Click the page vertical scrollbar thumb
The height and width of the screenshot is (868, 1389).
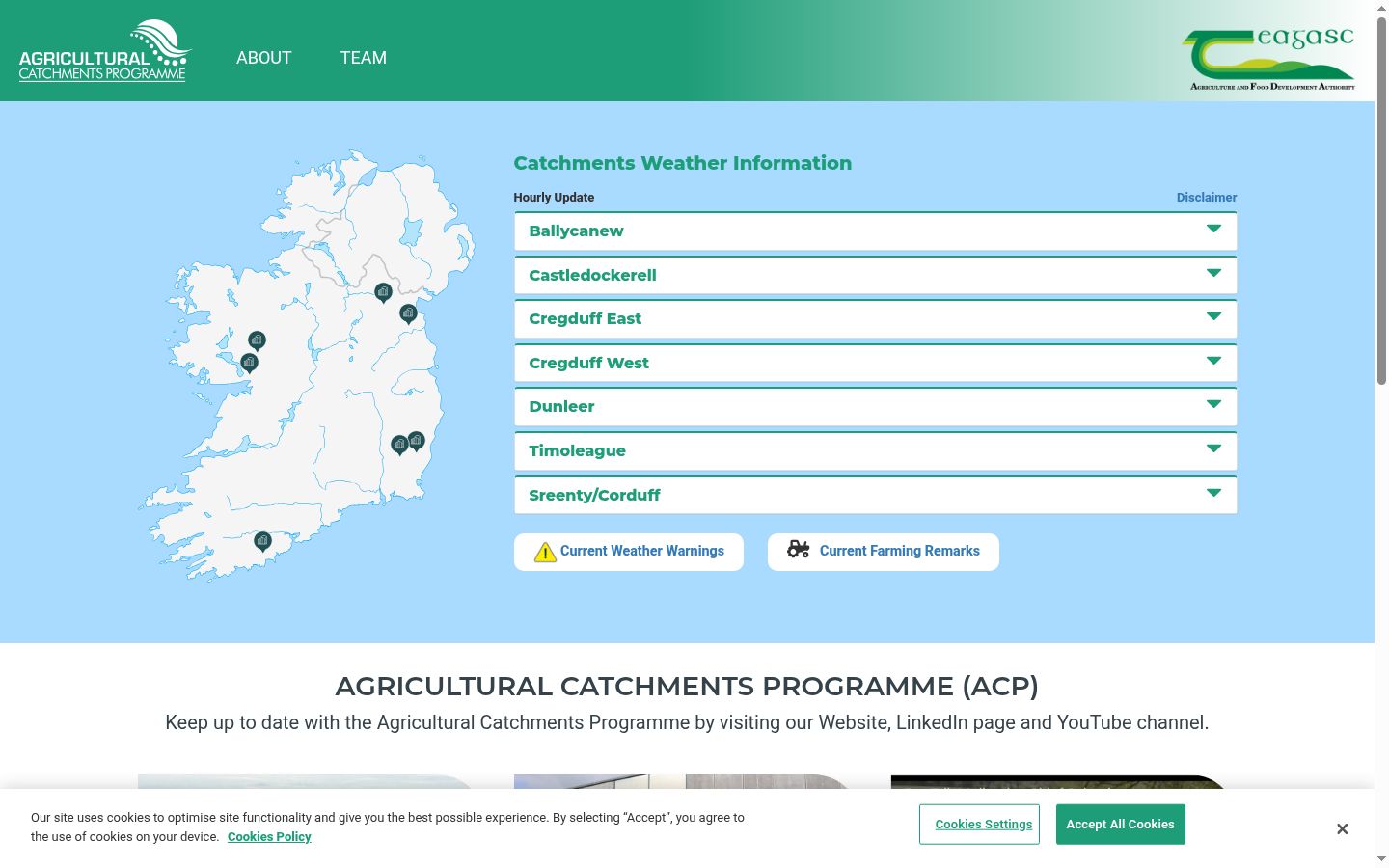click(1381, 201)
